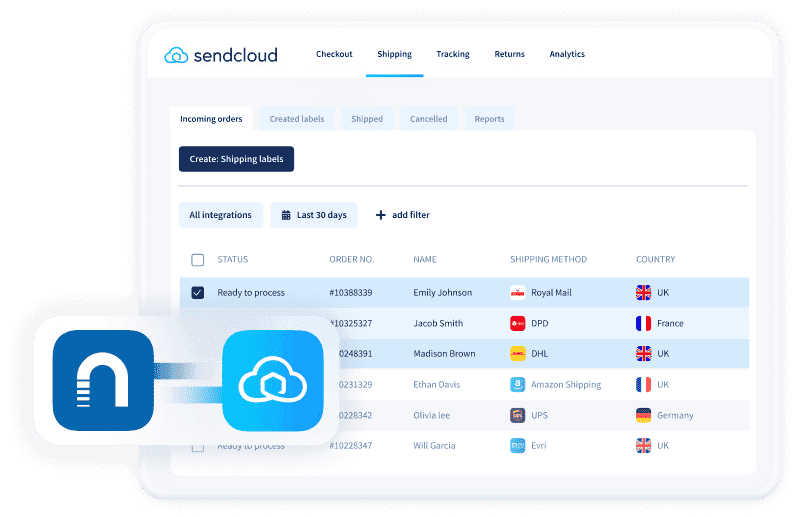799x517 pixels.
Task: Click the flag icon in Ethan Davis row
Action: click(x=644, y=385)
